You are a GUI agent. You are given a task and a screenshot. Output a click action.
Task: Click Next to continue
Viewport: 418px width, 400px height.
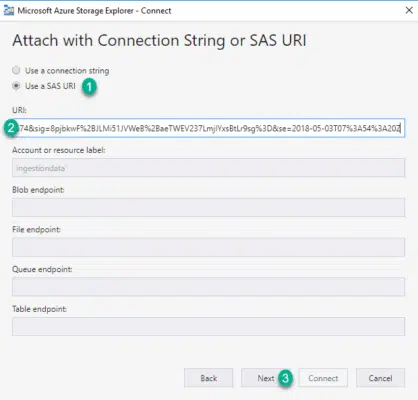coord(265,378)
